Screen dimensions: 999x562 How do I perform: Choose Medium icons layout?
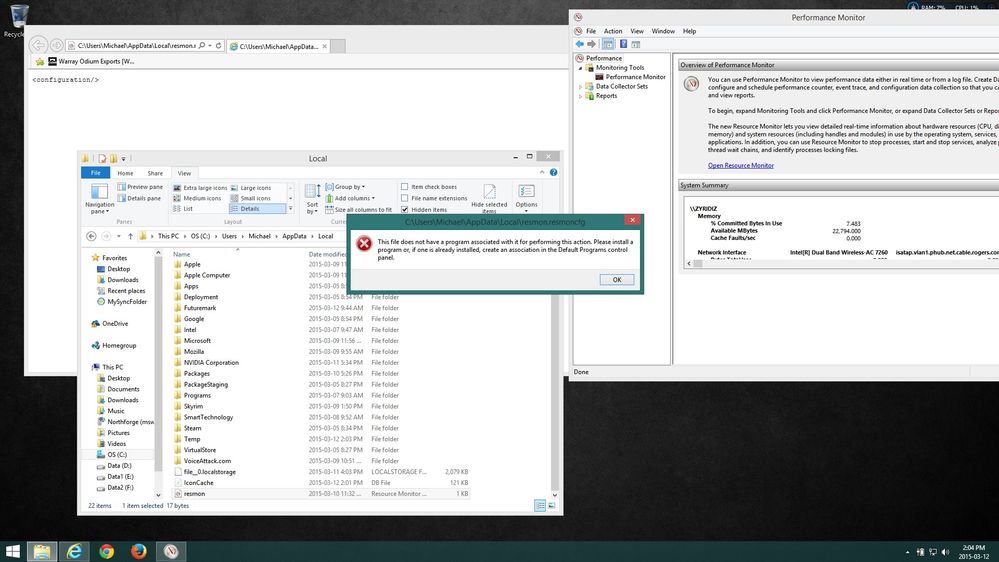pyautogui.click(x=197, y=198)
